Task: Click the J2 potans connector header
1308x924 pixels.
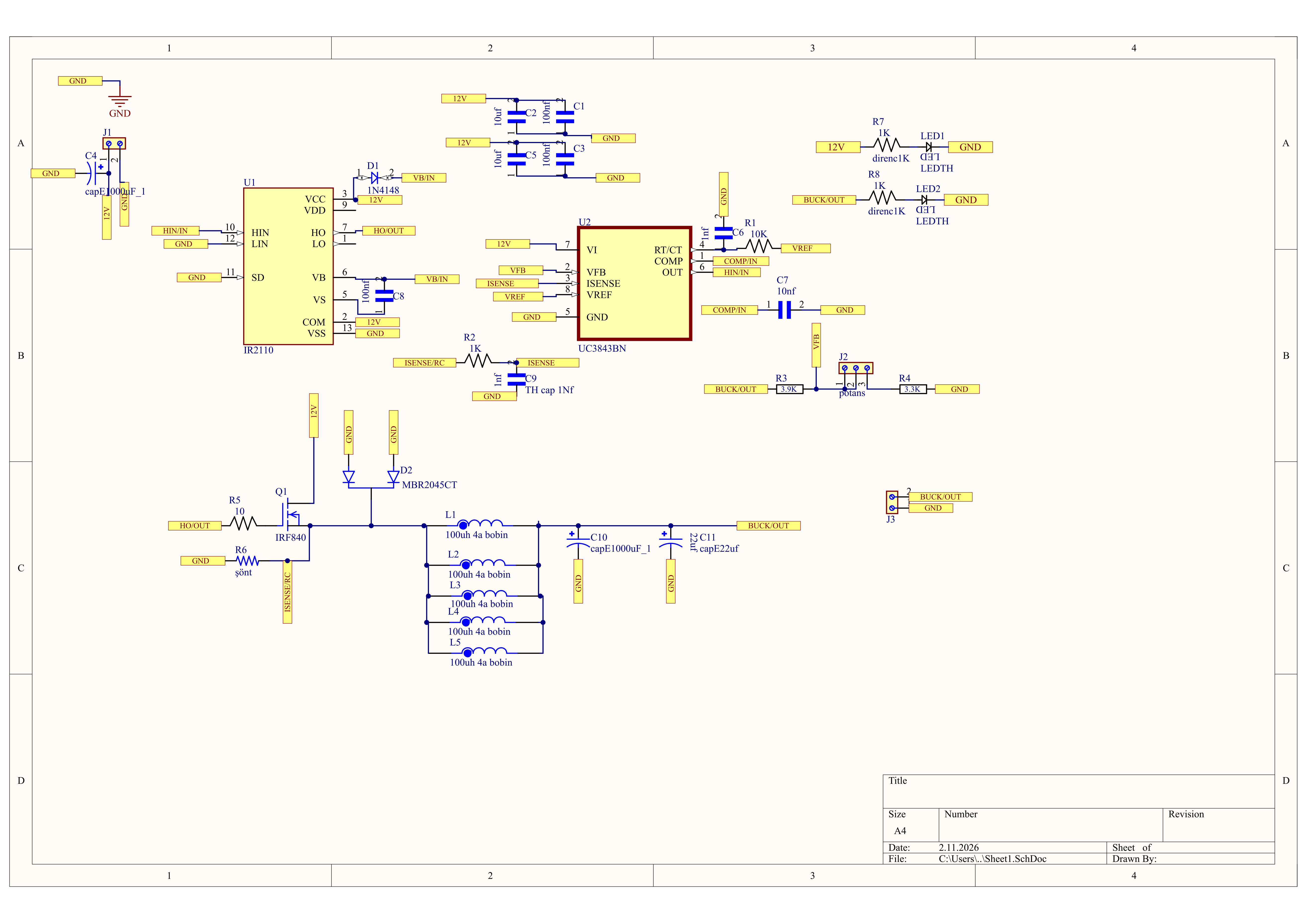Action: coord(855,369)
